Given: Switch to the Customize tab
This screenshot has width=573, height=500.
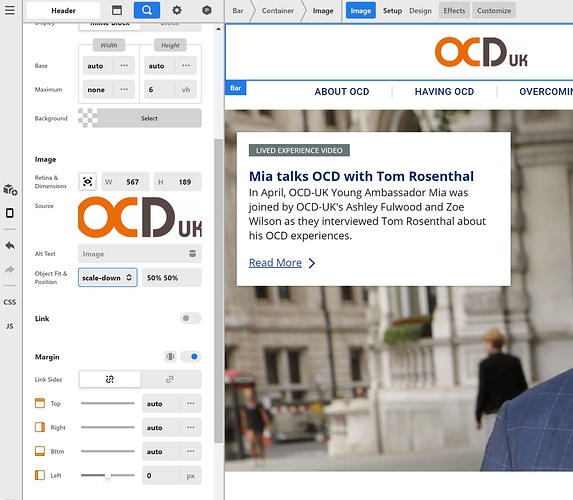Looking at the screenshot, I should click(494, 11).
